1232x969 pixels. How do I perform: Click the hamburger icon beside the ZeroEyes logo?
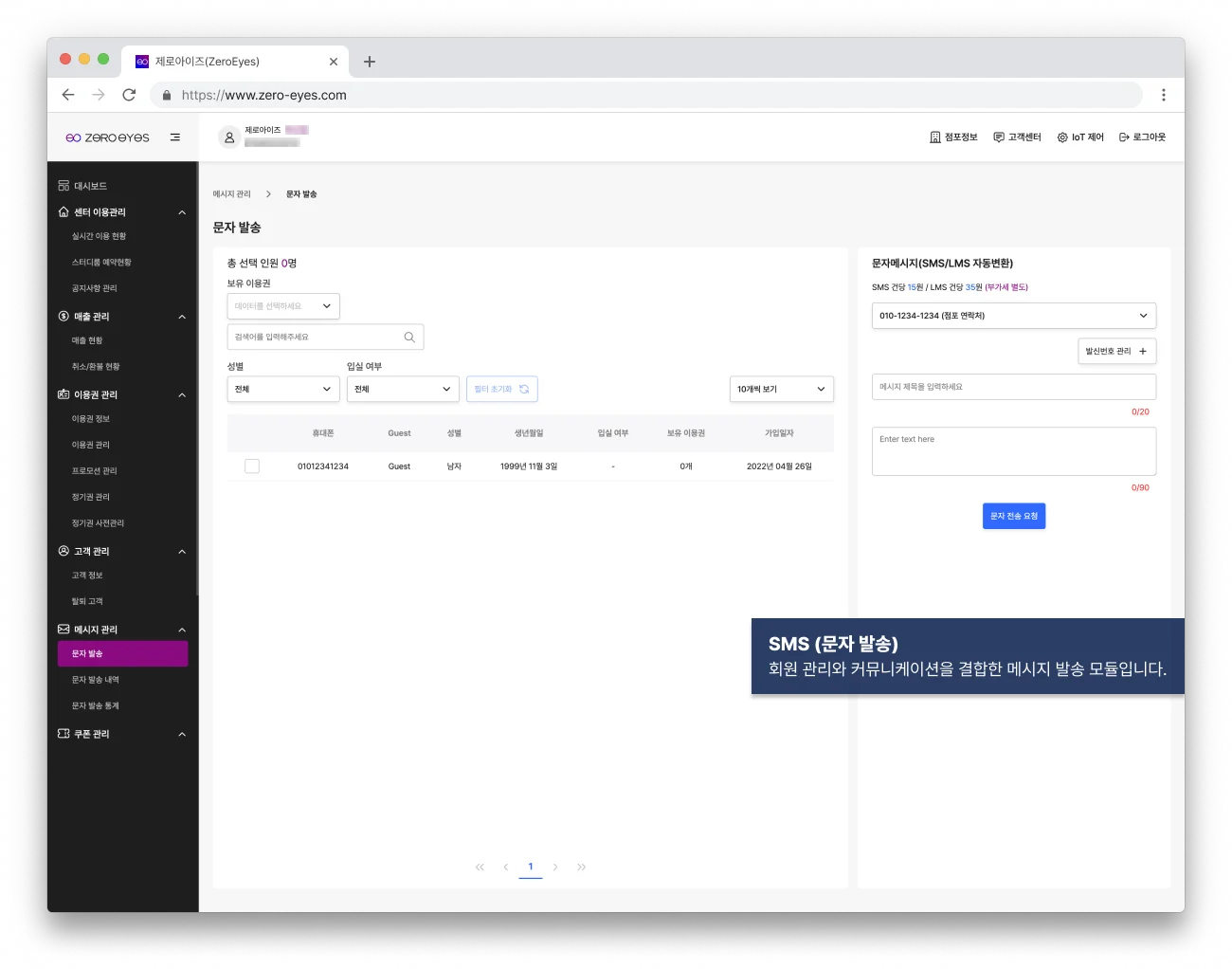click(175, 137)
